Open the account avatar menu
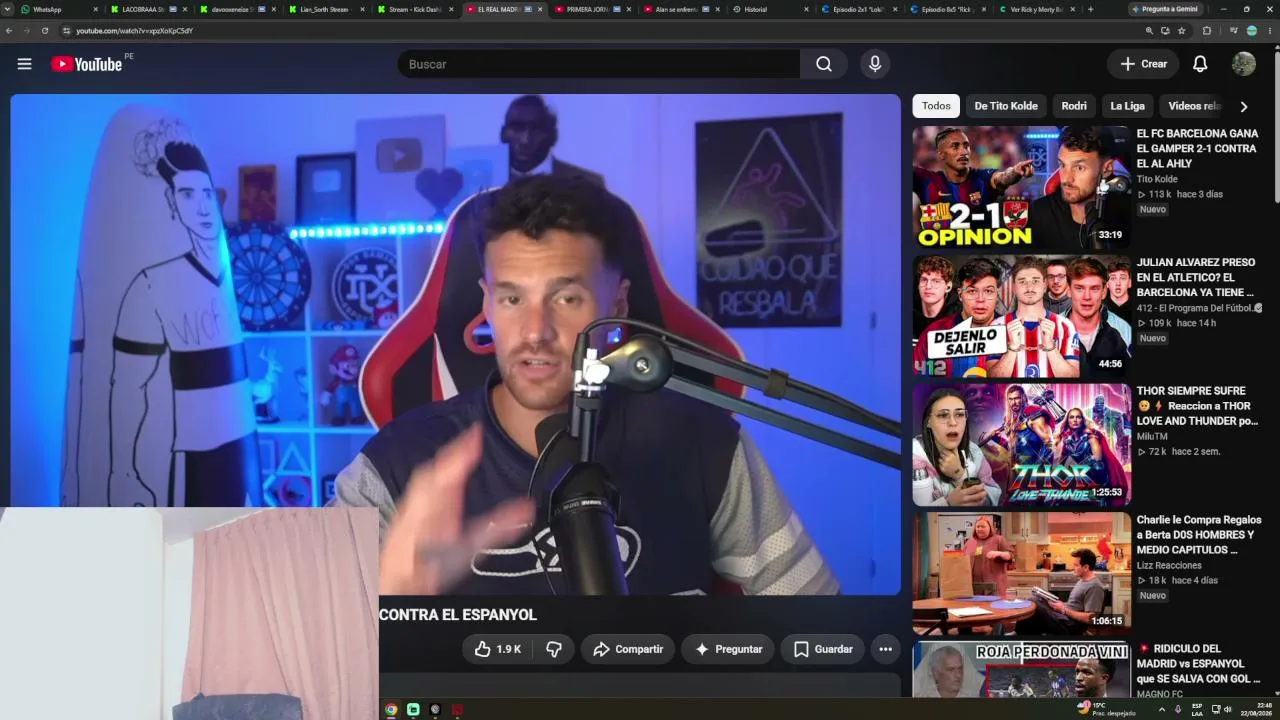The image size is (1280, 720). click(1244, 64)
